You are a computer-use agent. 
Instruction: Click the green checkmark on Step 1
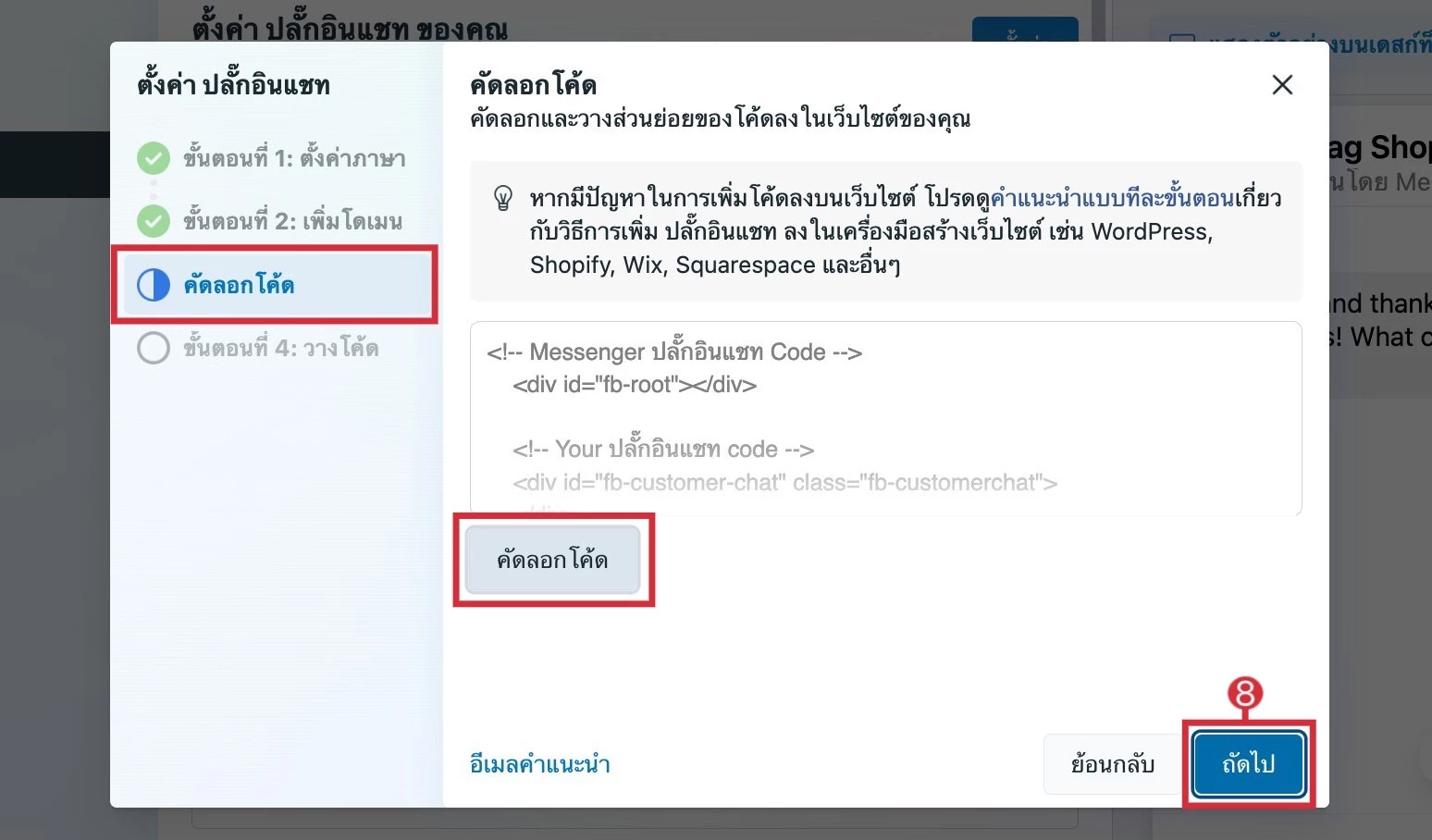(x=154, y=158)
